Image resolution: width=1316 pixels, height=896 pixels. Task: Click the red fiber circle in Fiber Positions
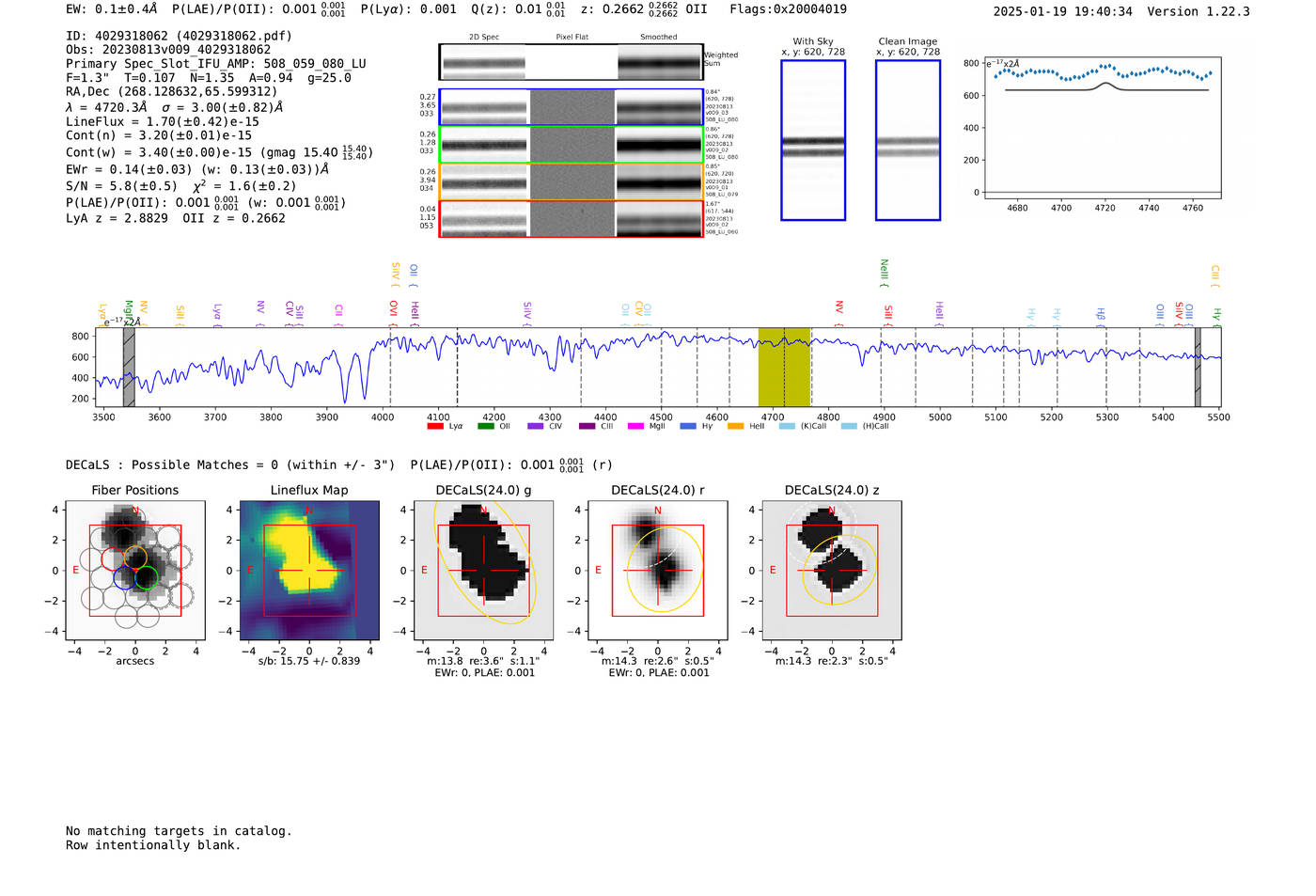coord(113,560)
